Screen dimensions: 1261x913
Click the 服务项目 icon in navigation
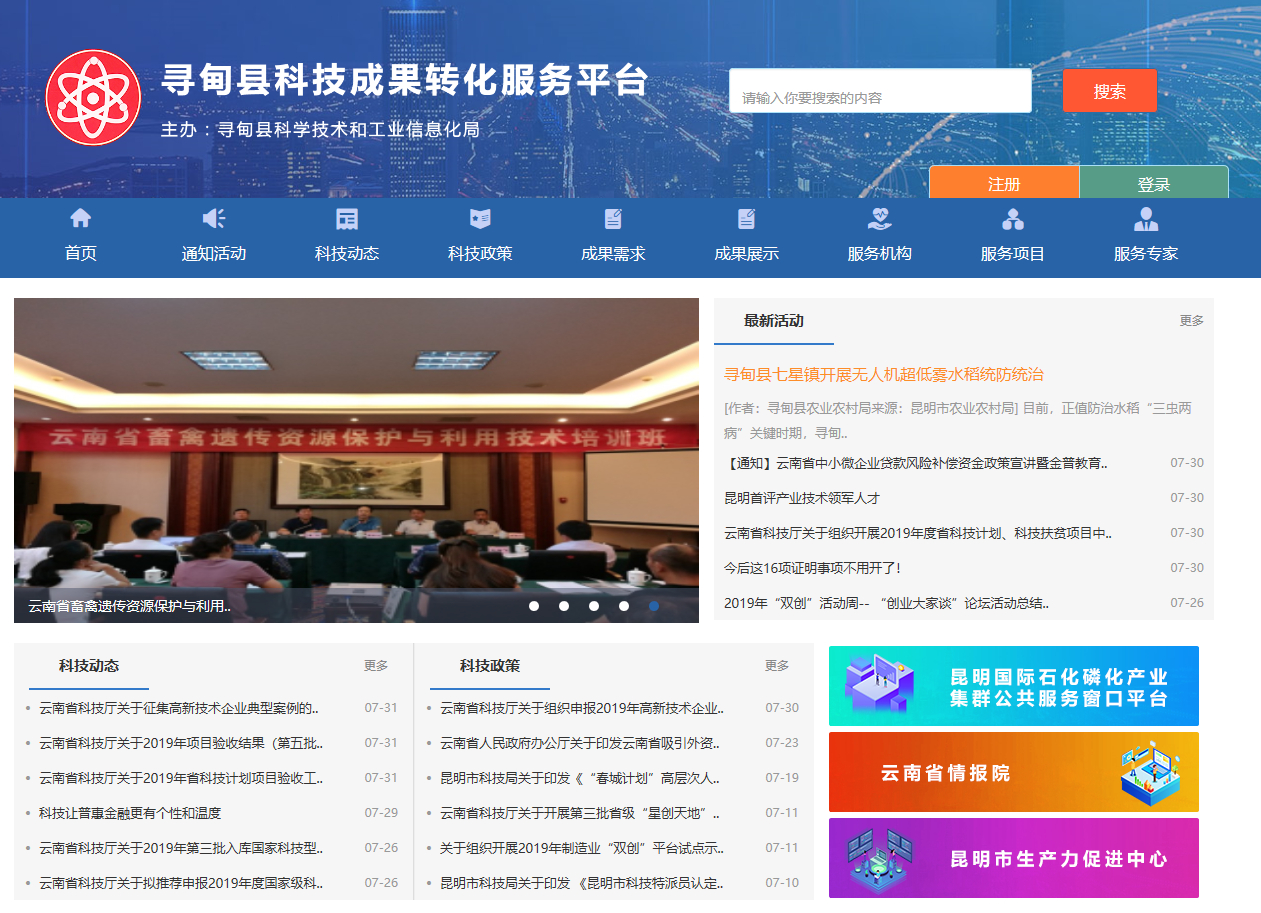[1012, 219]
